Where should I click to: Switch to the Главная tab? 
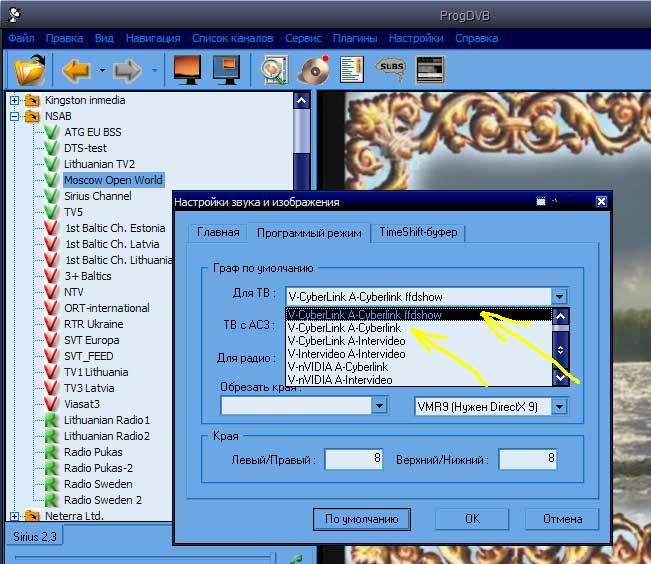click(218, 233)
